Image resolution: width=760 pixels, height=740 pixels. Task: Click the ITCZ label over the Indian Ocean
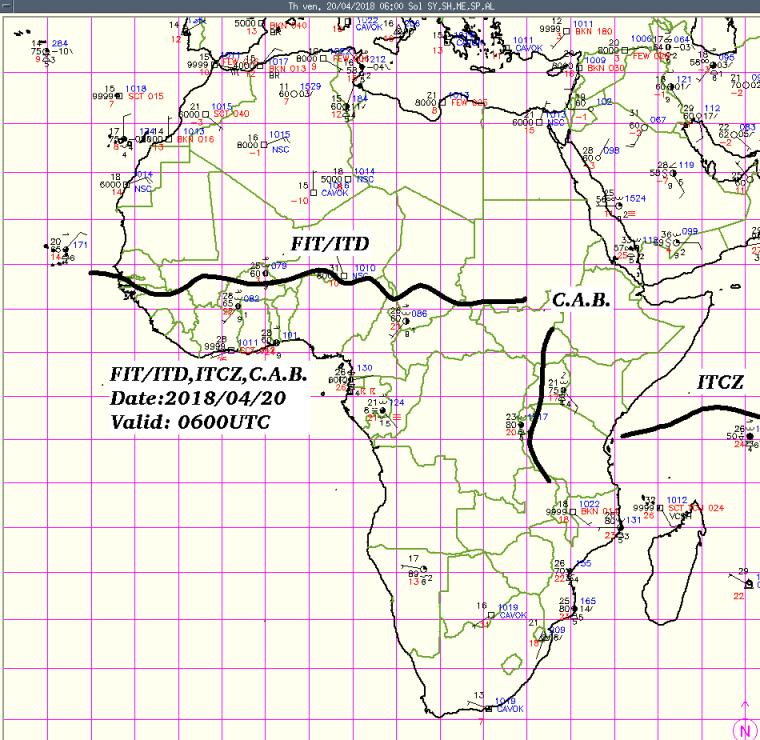tap(721, 381)
